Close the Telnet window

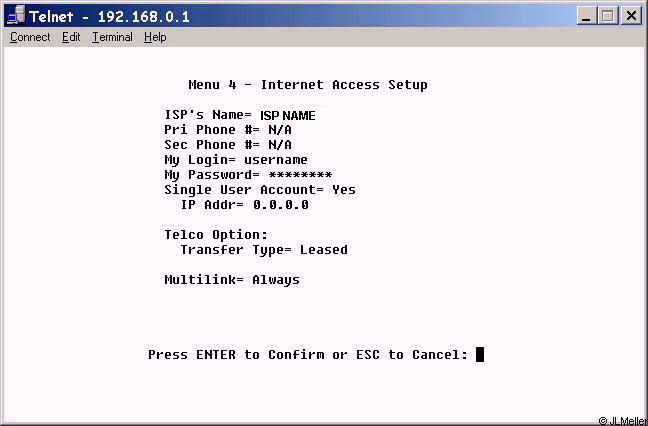click(631, 16)
